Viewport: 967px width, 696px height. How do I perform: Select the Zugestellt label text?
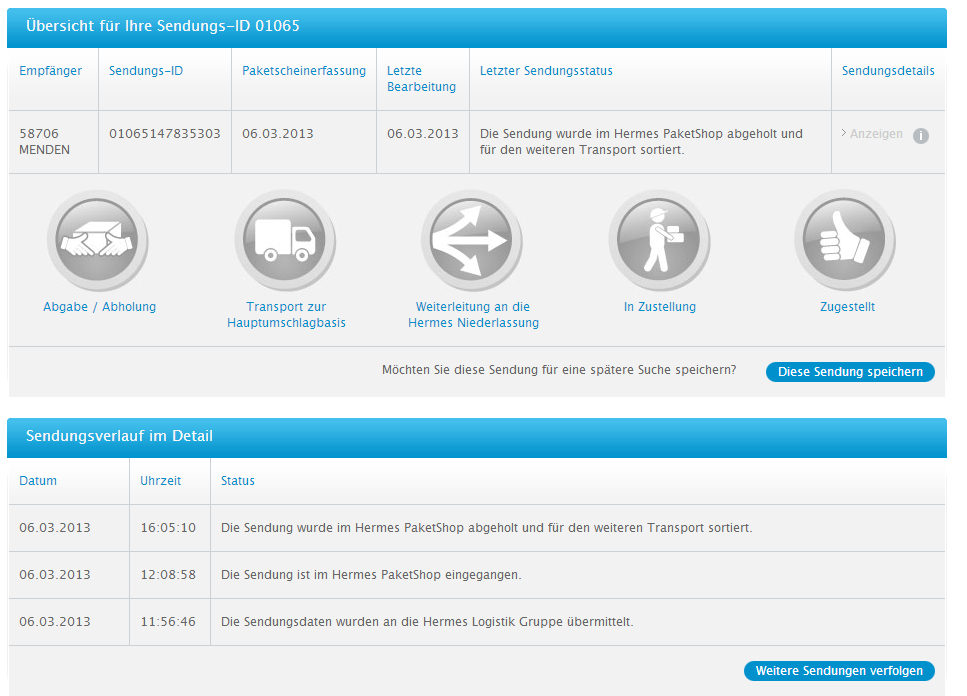[847, 307]
